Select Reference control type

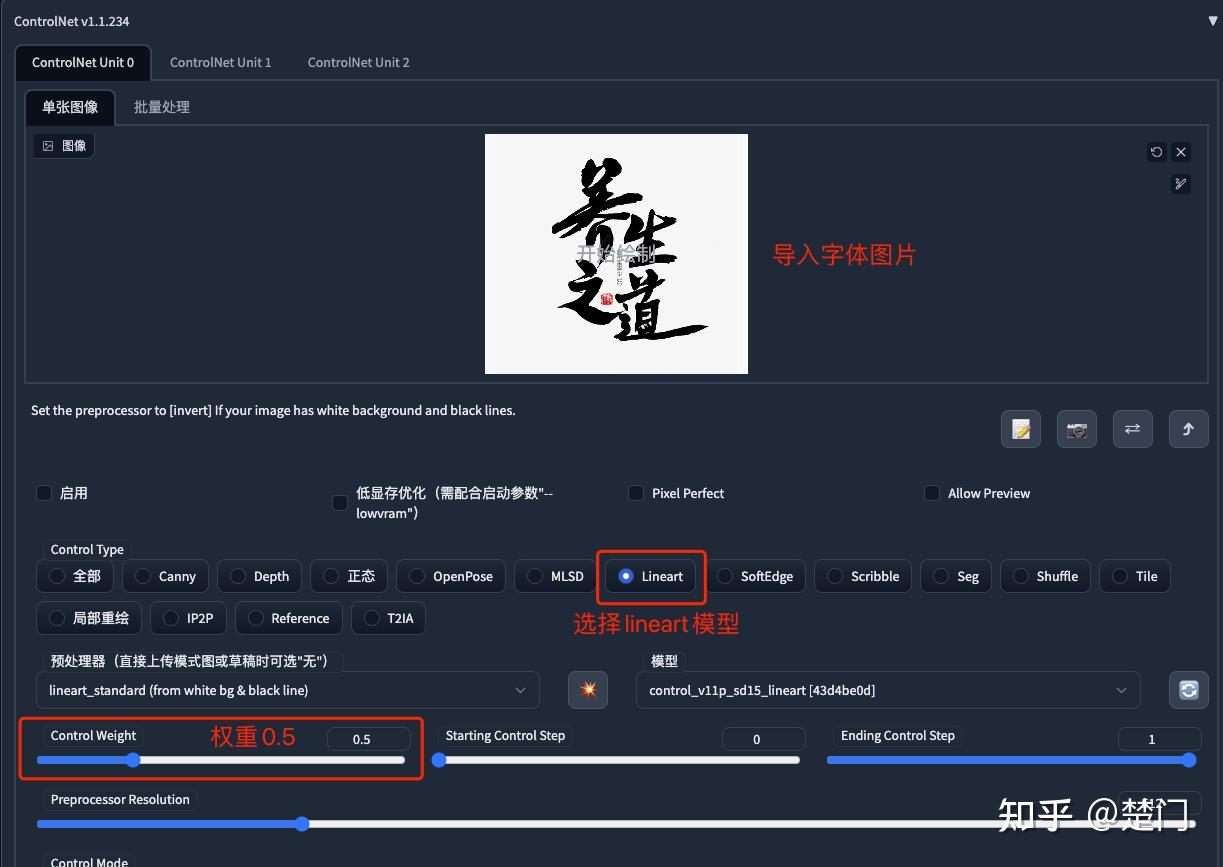289,618
